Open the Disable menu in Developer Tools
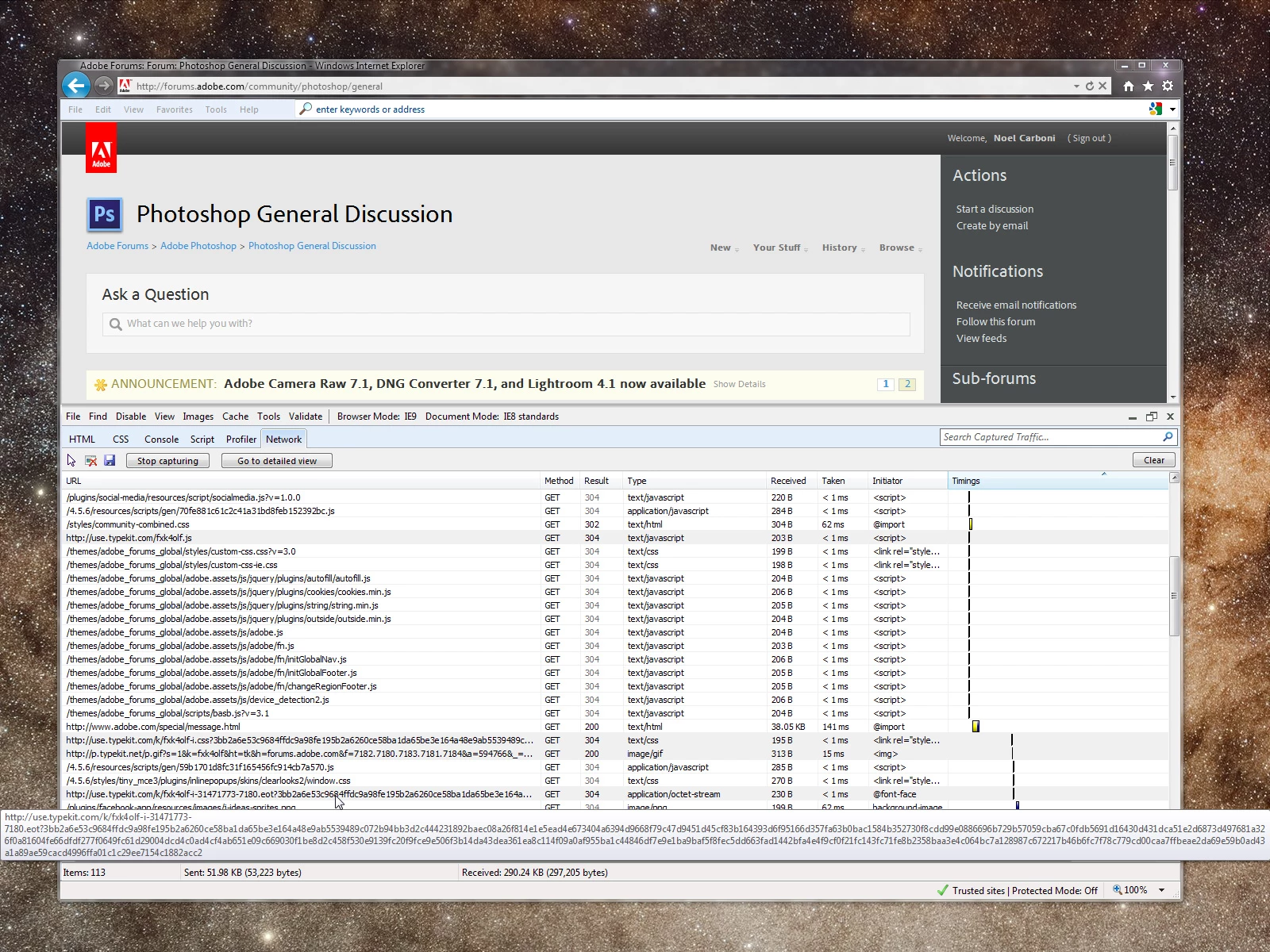Screen dimensions: 1270x952 point(131,416)
